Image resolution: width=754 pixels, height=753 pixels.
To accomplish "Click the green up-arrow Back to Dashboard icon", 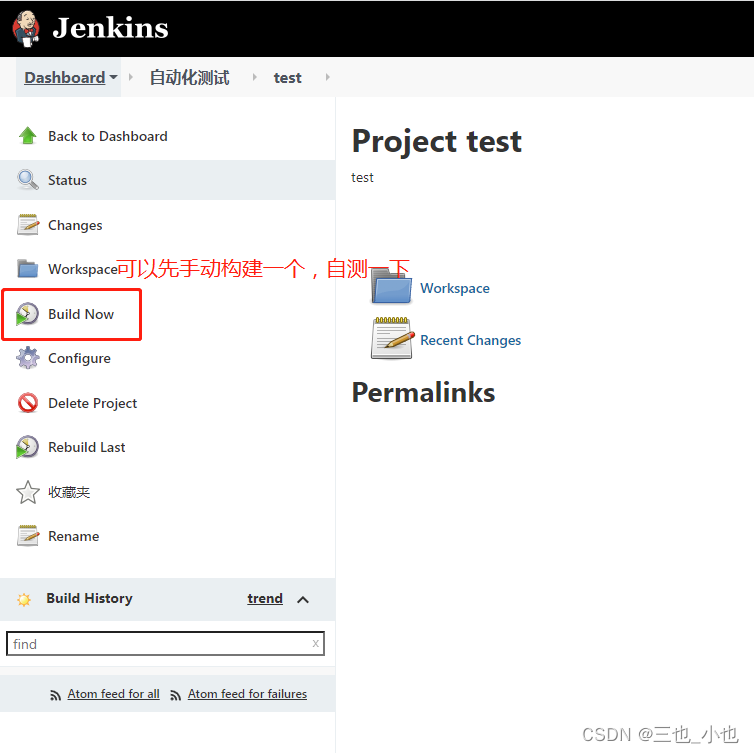I will pyautogui.click(x=28, y=136).
